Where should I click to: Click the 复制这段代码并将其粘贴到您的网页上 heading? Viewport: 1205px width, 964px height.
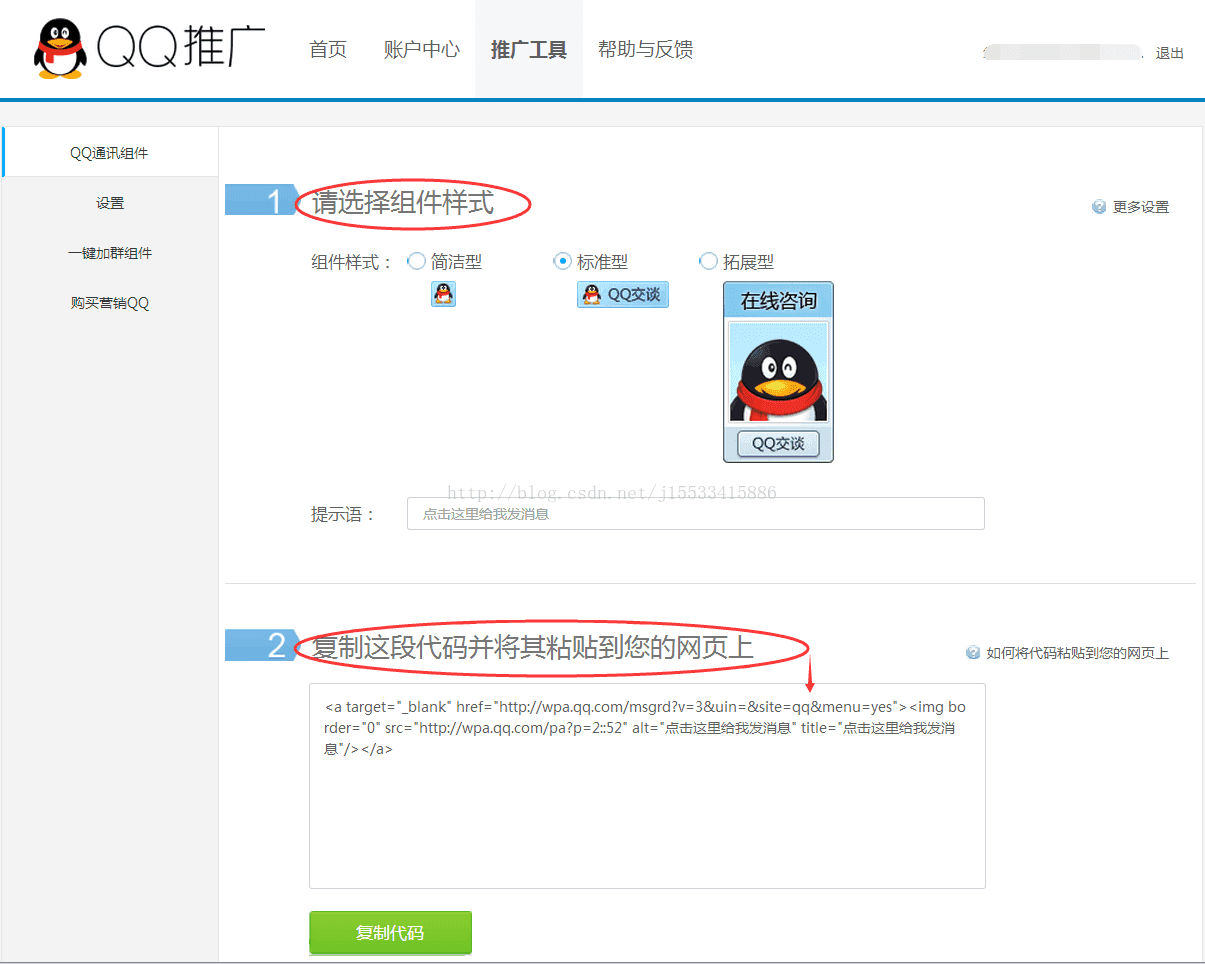pos(533,648)
